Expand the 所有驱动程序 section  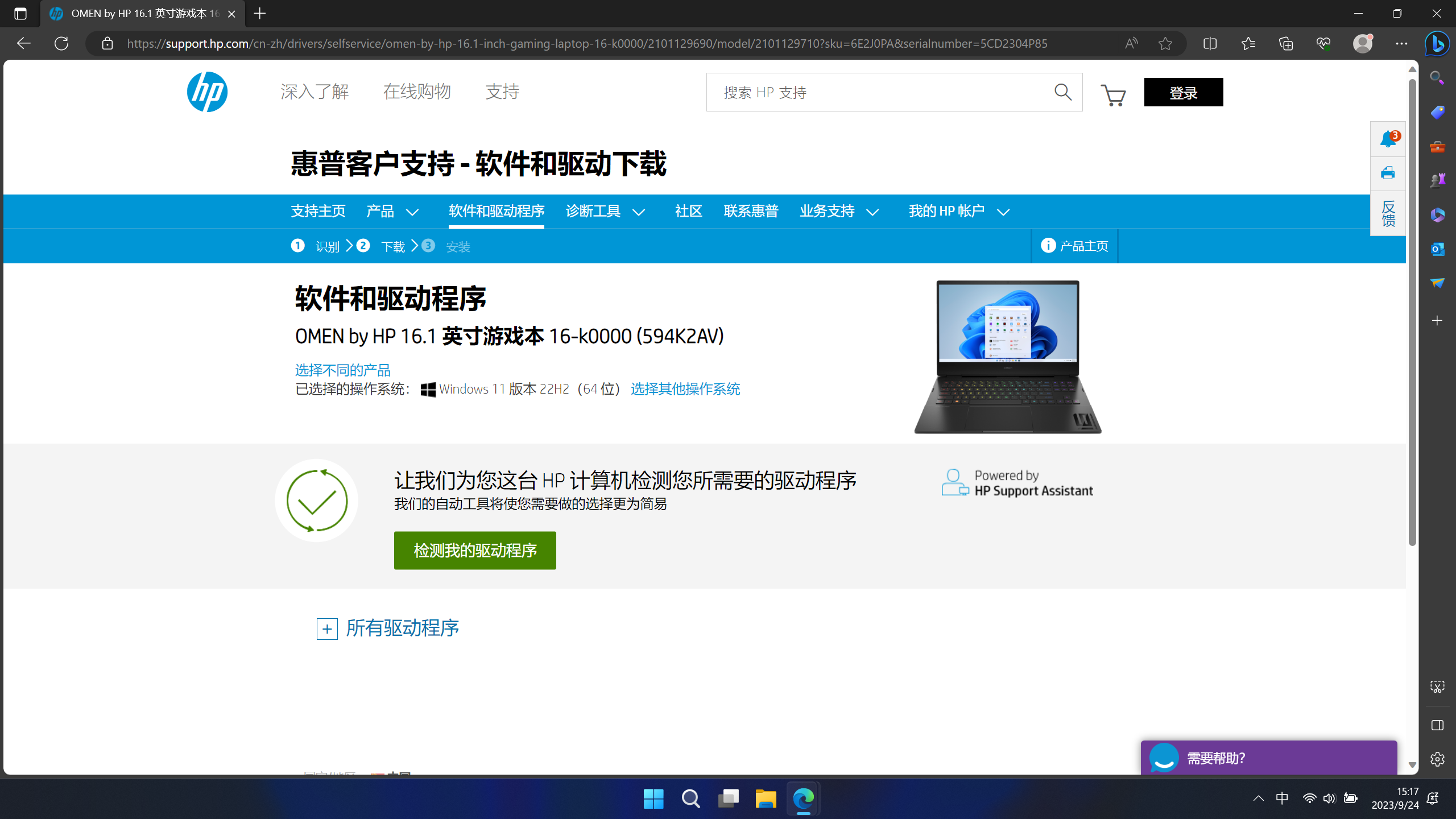pyautogui.click(x=327, y=629)
